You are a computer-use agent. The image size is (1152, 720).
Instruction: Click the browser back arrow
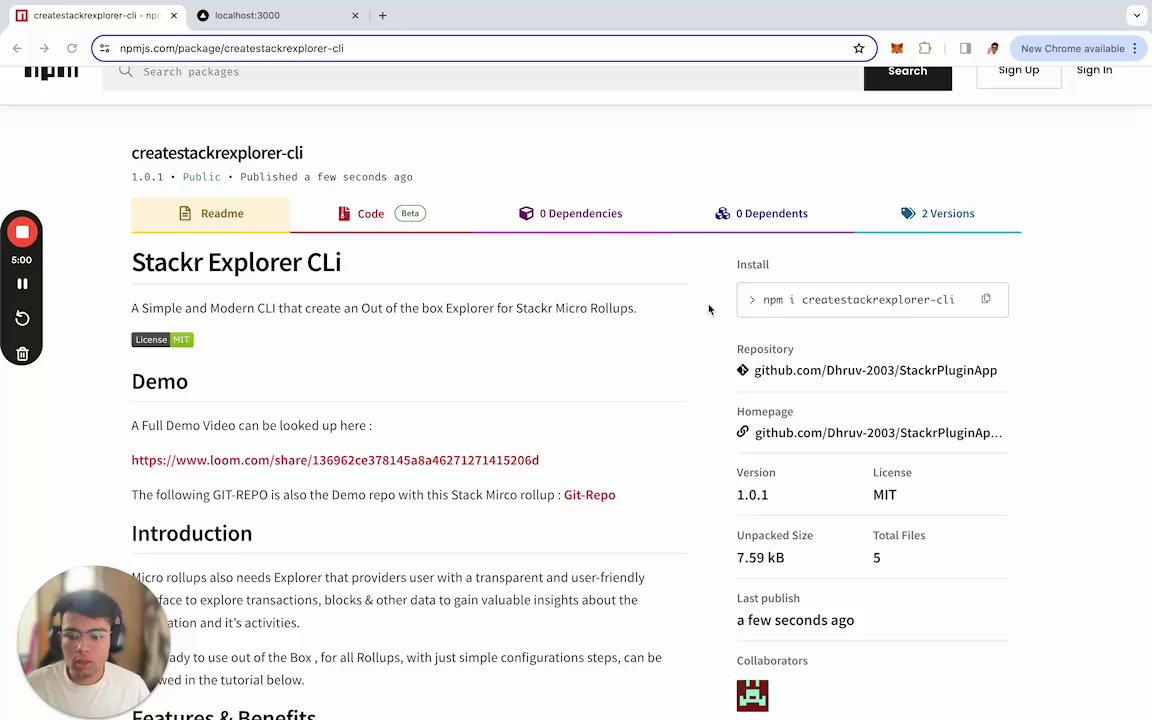pos(18,48)
